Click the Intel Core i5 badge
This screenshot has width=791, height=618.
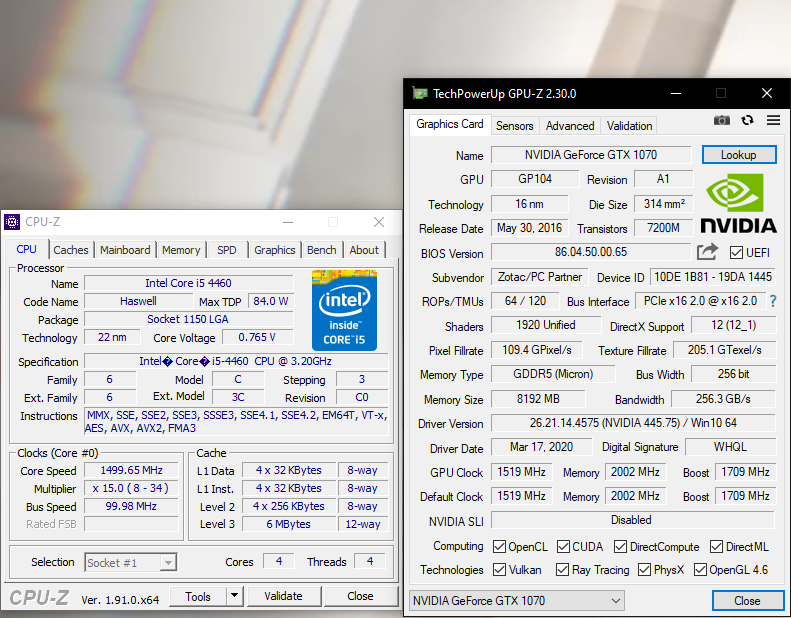tap(344, 310)
